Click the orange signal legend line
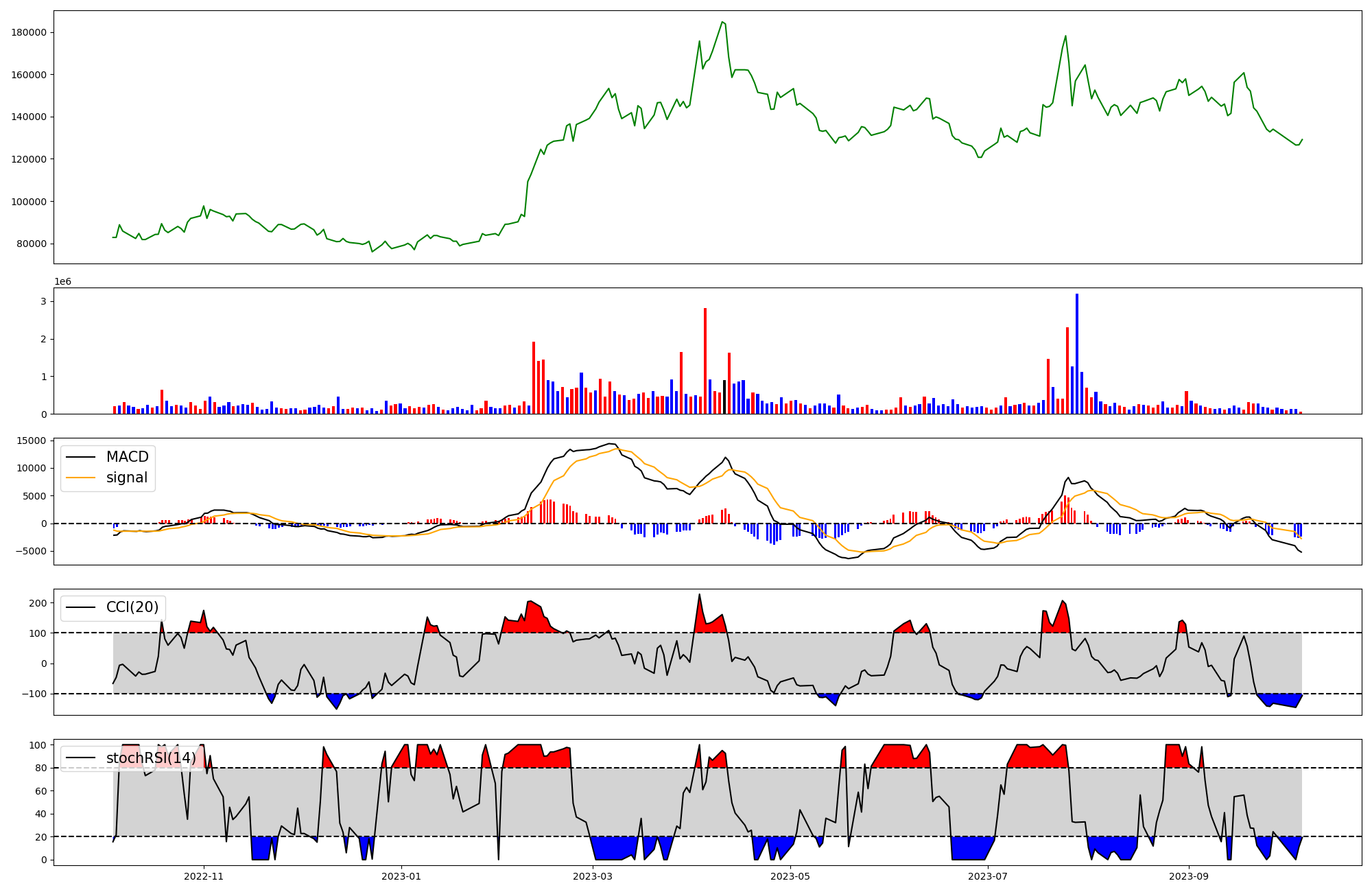Image resolution: width=1372 pixels, height=892 pixels. (80, 478)
